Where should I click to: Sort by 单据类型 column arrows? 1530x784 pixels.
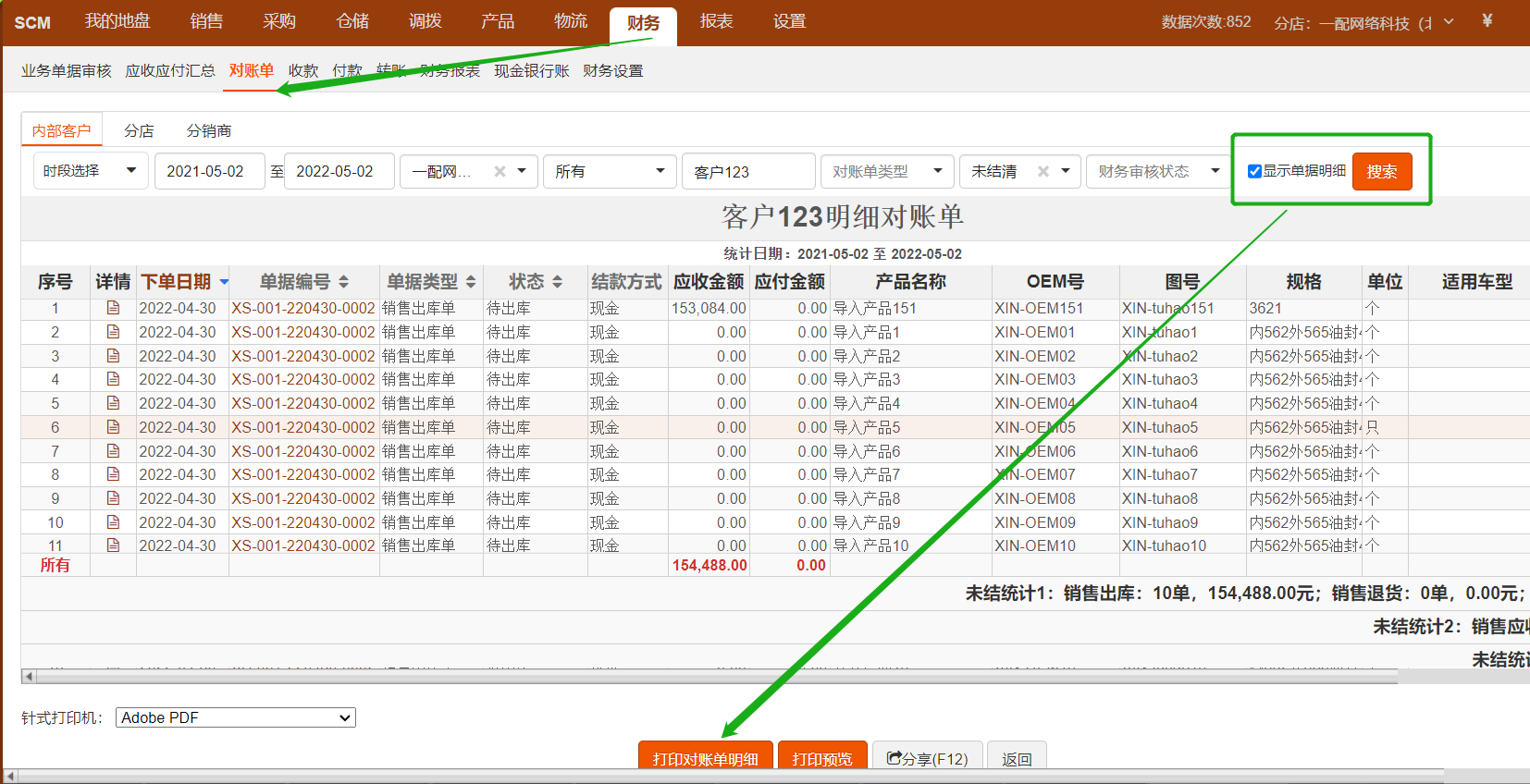pos(470,282)
